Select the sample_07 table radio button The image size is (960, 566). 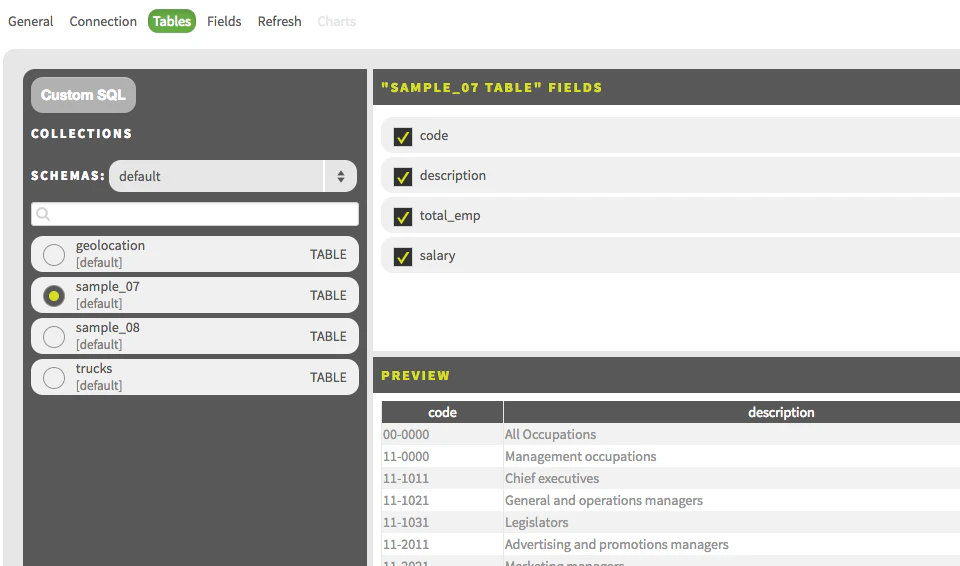(54, 296)
